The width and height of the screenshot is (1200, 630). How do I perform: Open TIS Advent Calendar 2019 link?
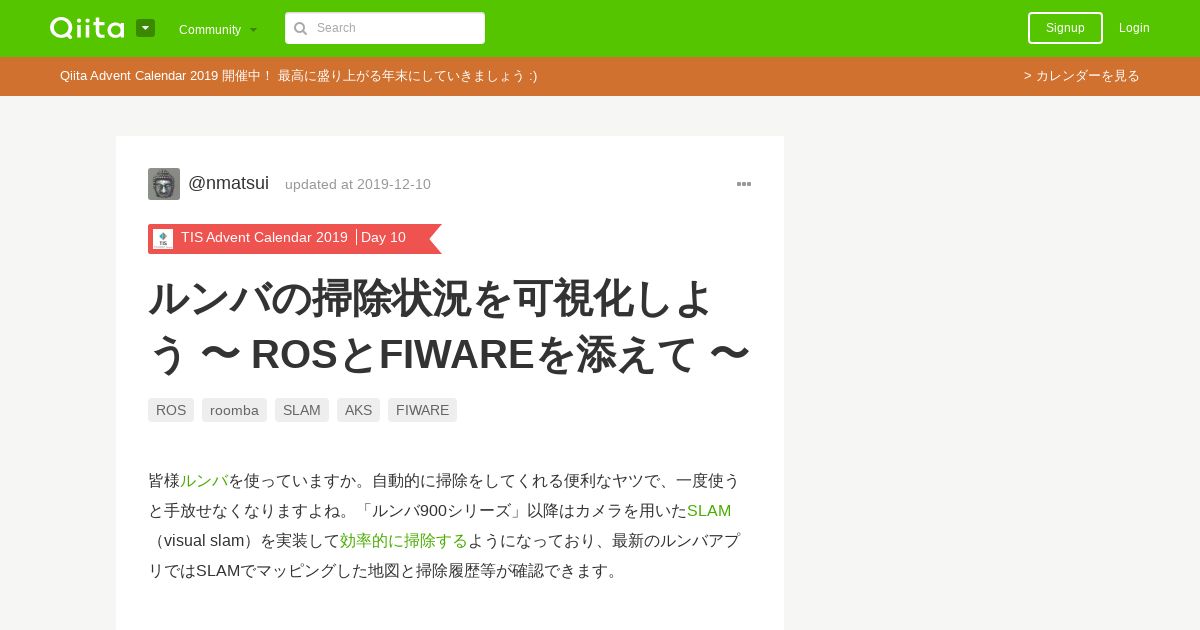tap(264, 238)
